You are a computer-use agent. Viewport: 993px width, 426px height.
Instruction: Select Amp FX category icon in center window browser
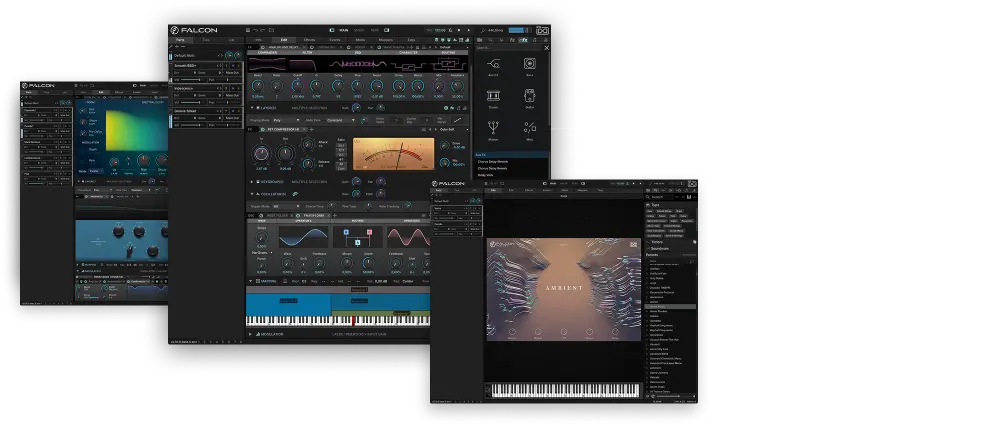tap(494, 63)
